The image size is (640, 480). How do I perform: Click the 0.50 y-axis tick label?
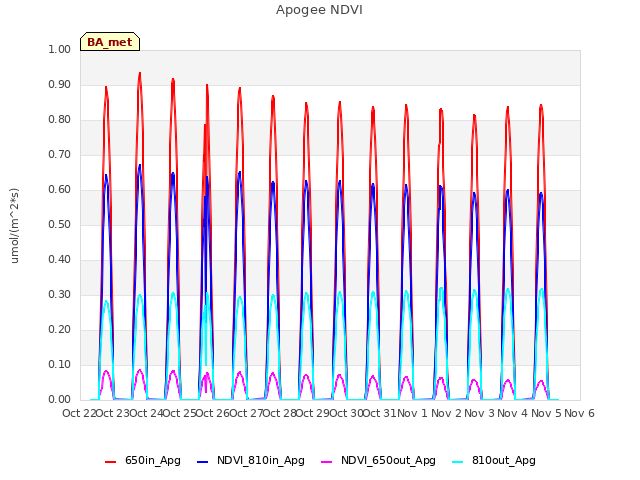[x=60, y=224]
